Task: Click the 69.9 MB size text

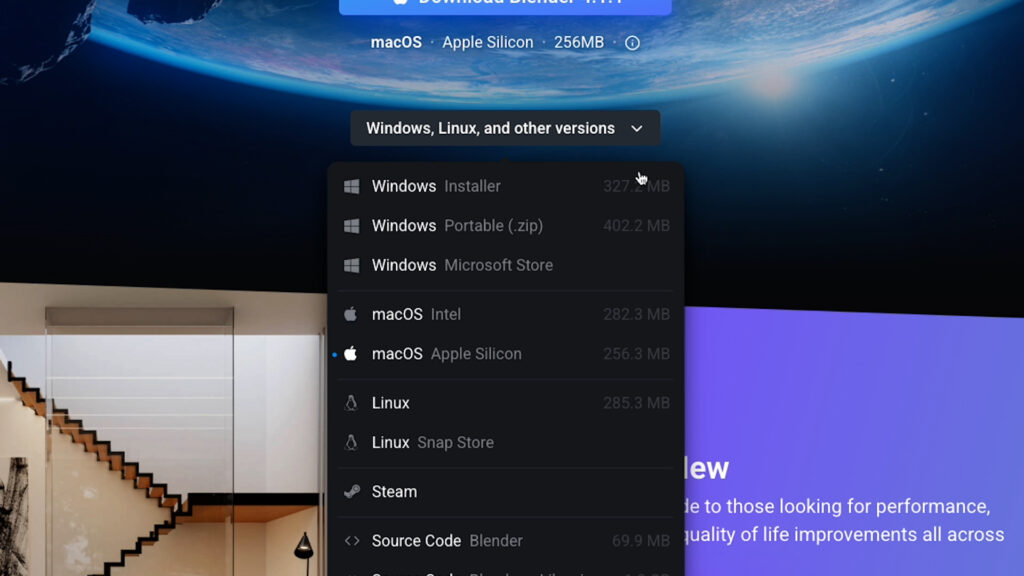Action: point(641,541)
